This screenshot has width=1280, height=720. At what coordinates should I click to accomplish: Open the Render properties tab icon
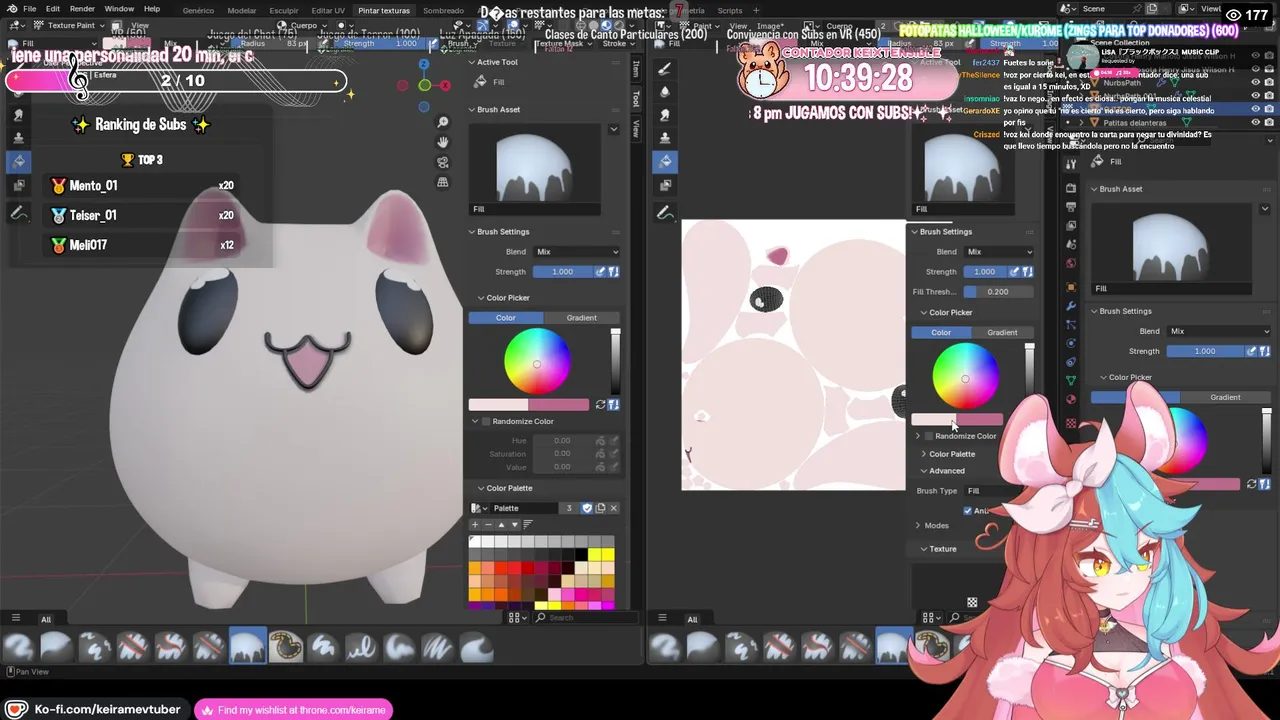pyautogui.click(x=1071, y=188)
